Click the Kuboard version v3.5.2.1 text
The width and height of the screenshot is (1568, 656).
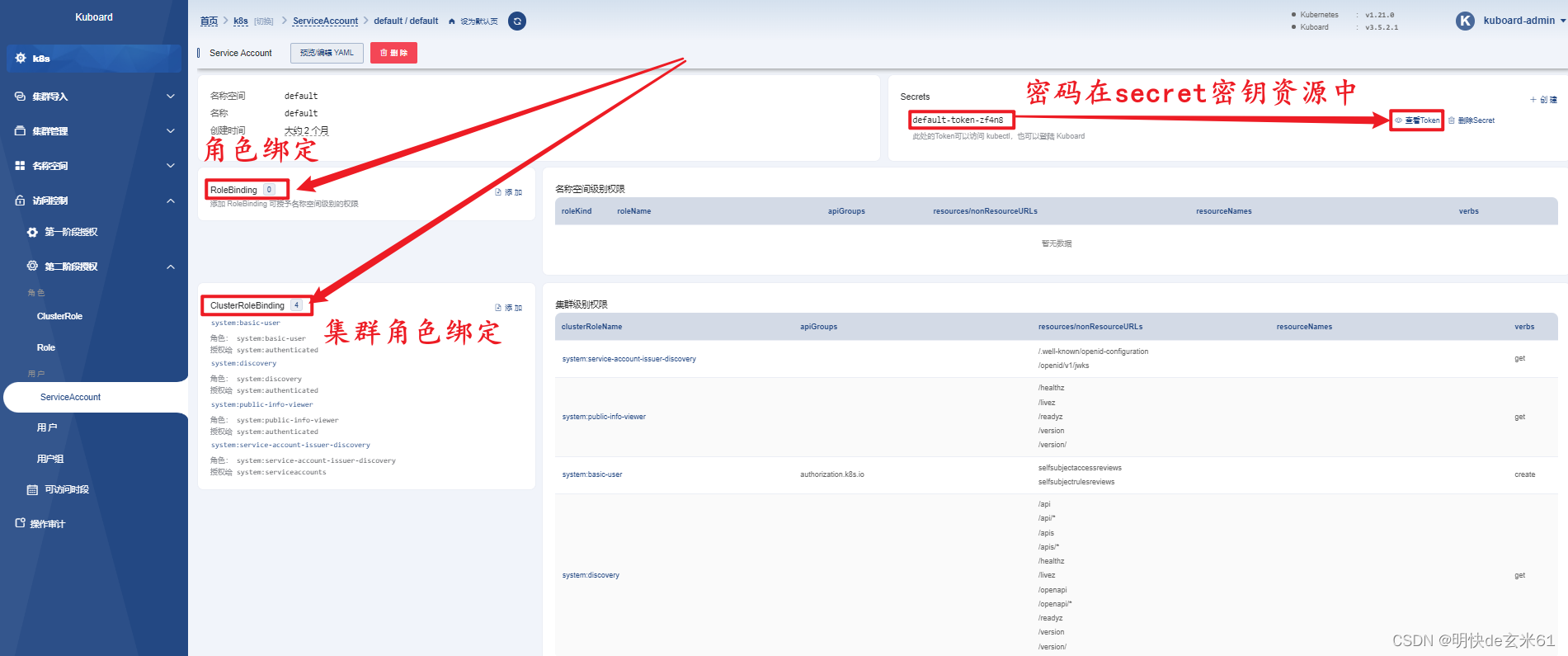pos(1381,27)
